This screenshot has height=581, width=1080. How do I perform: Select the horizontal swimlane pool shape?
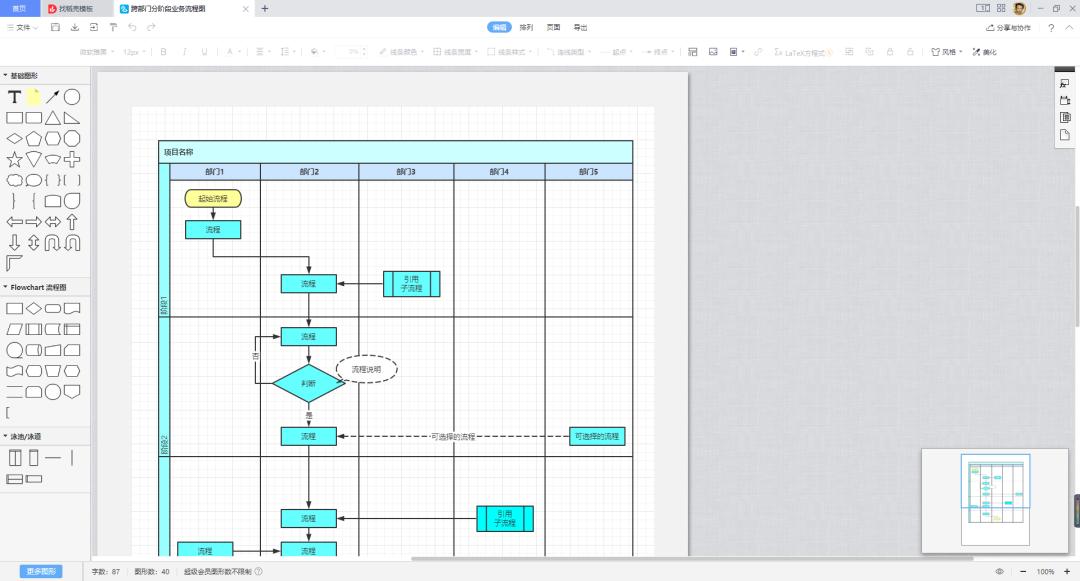click(x=14, y=479)
